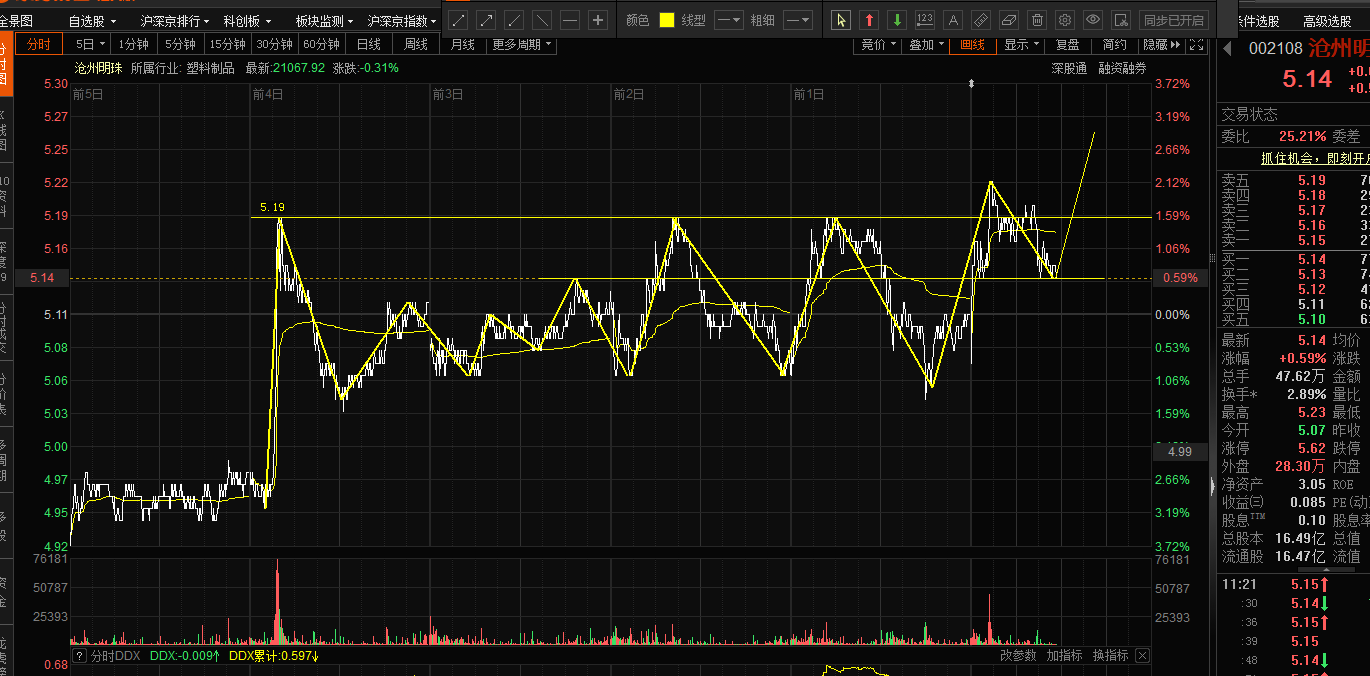The height and width of the screenshot is (676, 1370).
Task: Click the trash can delete-all-drawings icon
Action: point(1037,20)
